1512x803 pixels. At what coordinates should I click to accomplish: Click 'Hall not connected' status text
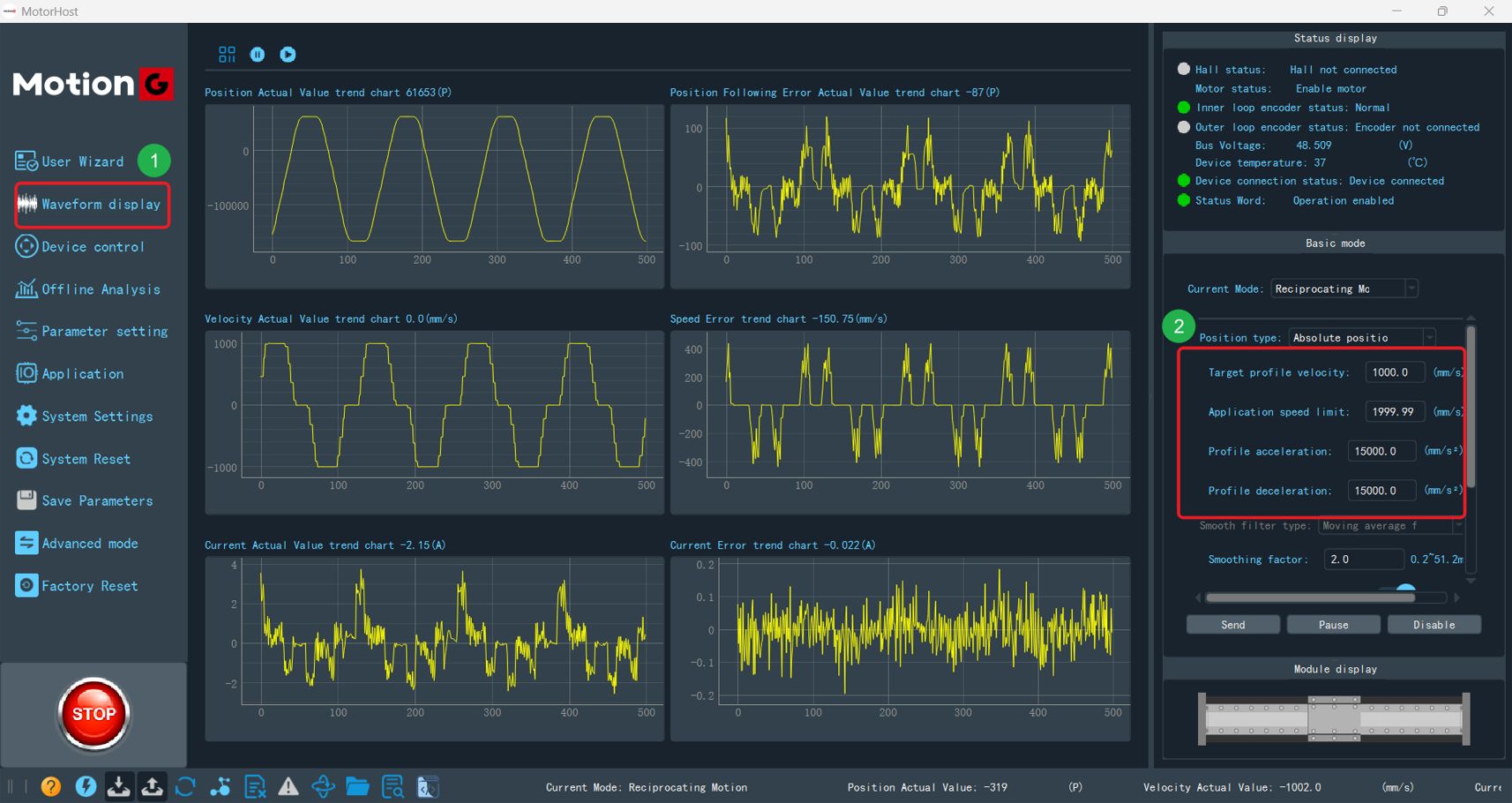click(x=1343, y=70)
